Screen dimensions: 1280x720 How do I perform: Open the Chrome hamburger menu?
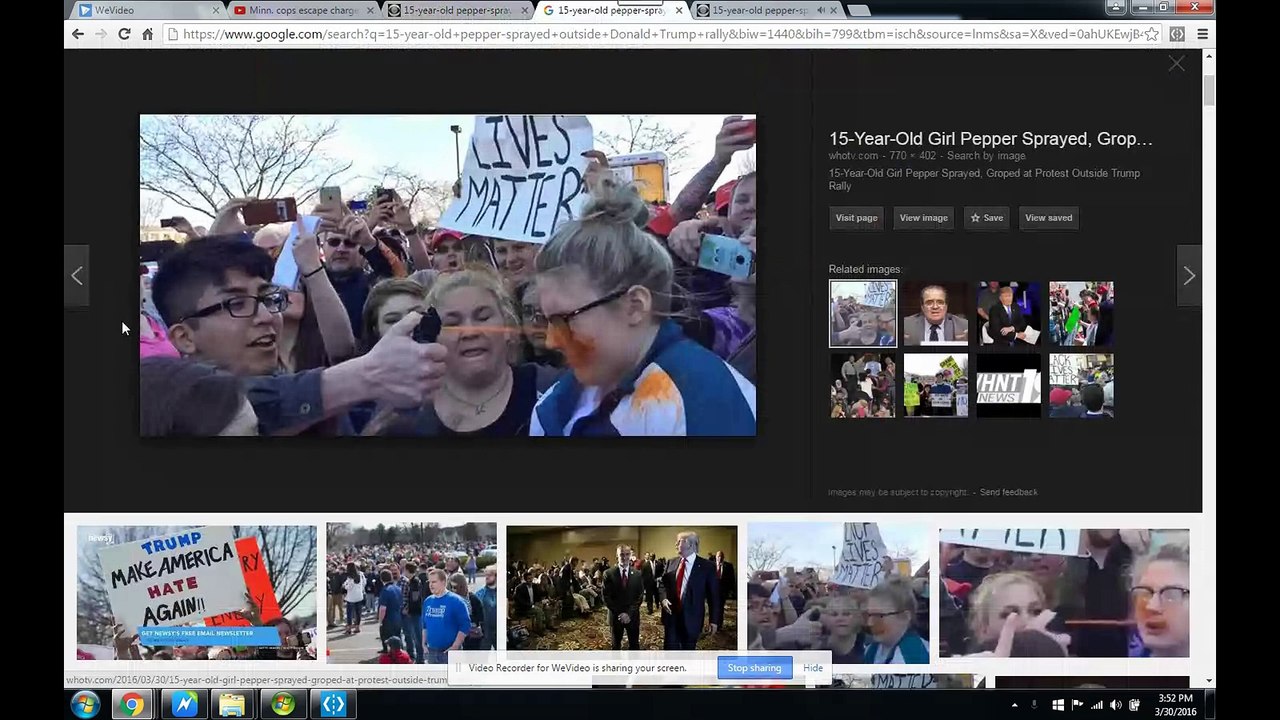coord(1203,34)
